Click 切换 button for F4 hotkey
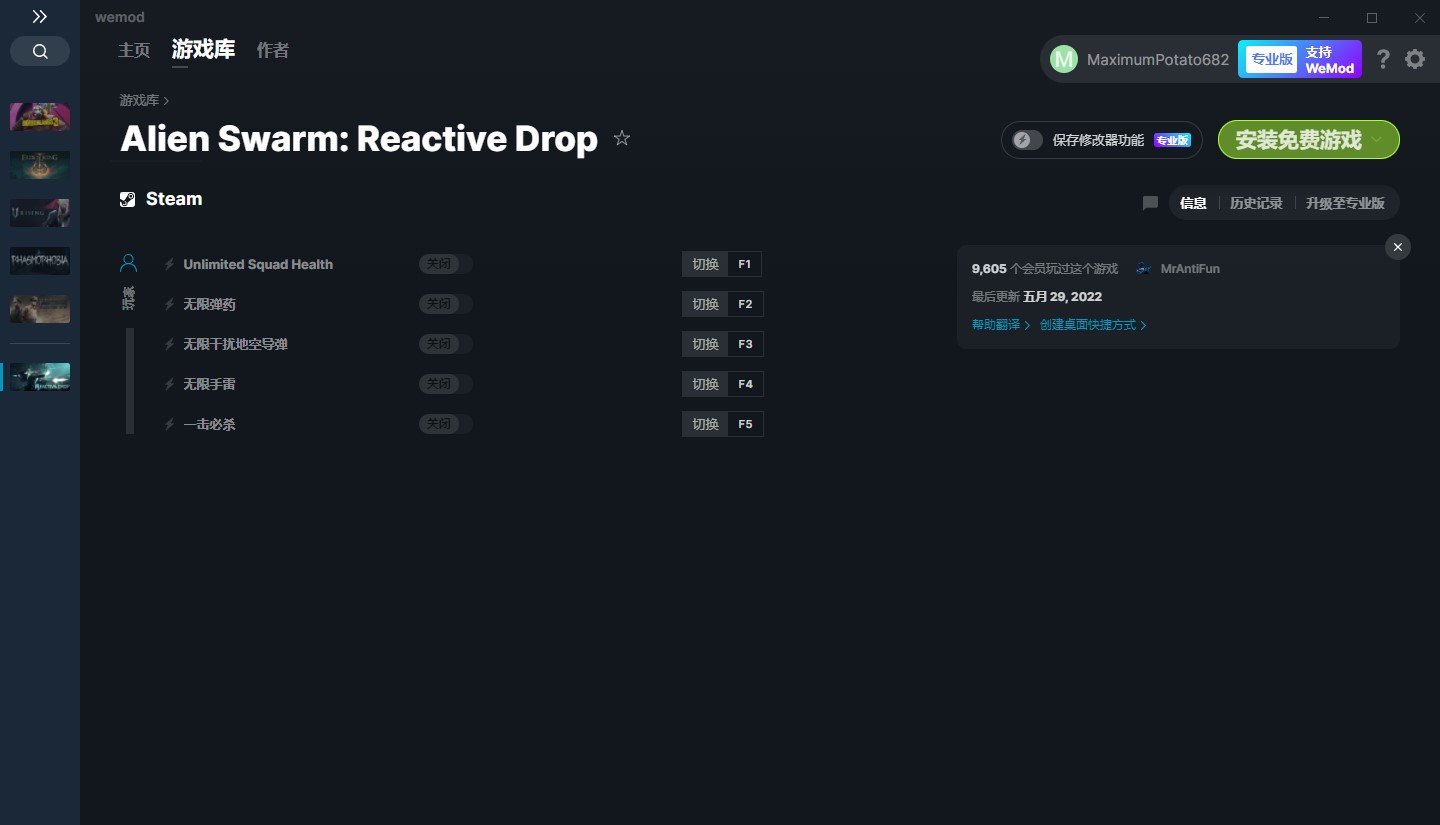Screen dimensions: 1440x825 (705, 384)
